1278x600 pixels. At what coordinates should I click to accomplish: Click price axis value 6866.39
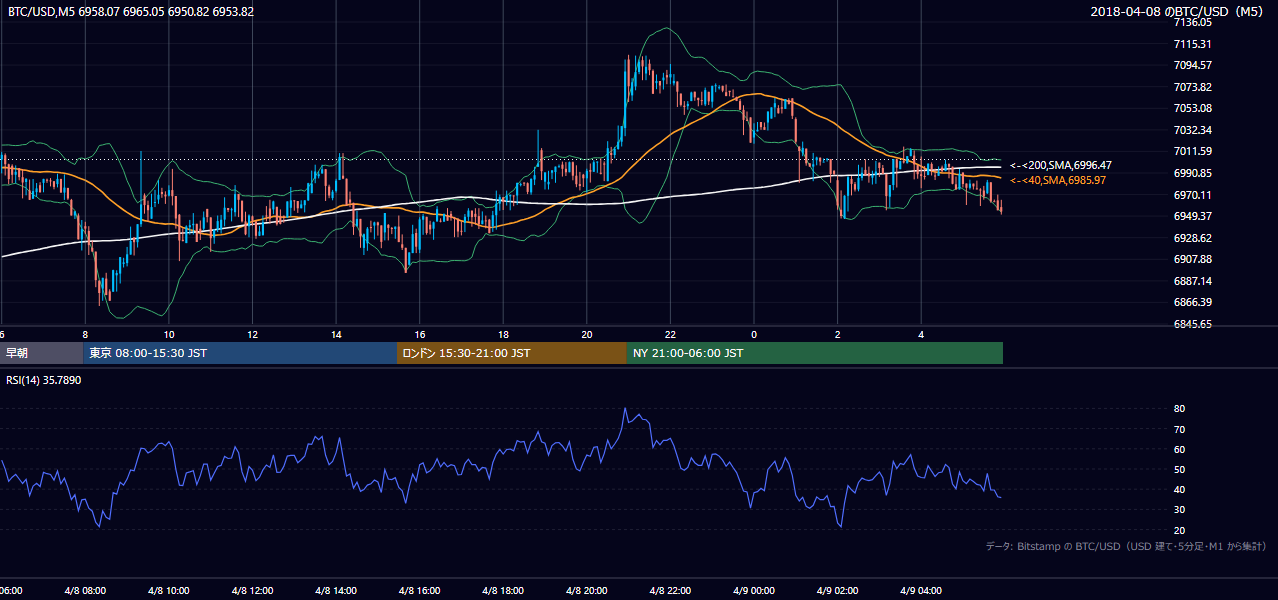(x=1193, y=302)
